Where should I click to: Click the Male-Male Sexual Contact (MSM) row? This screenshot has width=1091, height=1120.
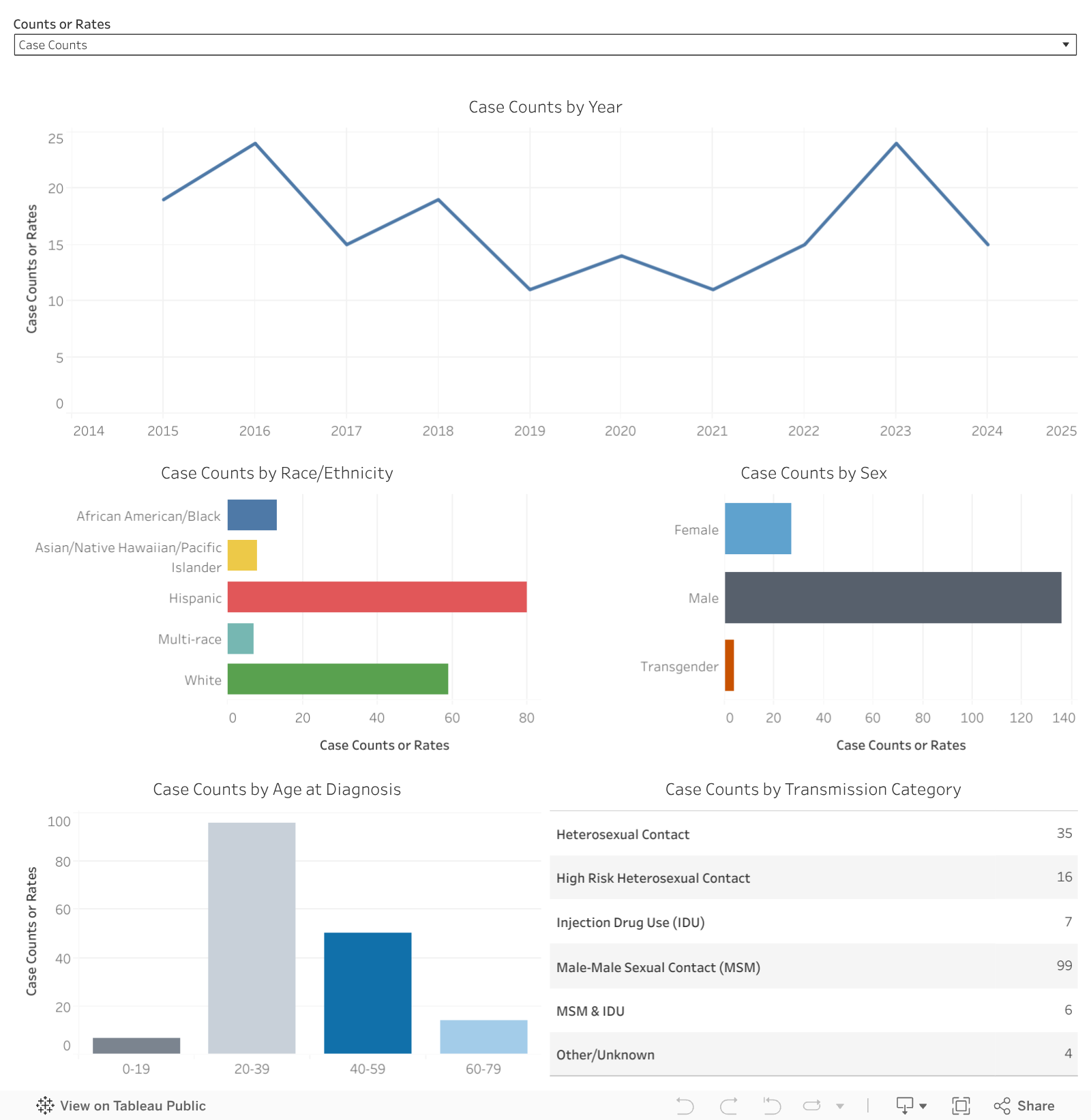point(811,967)
